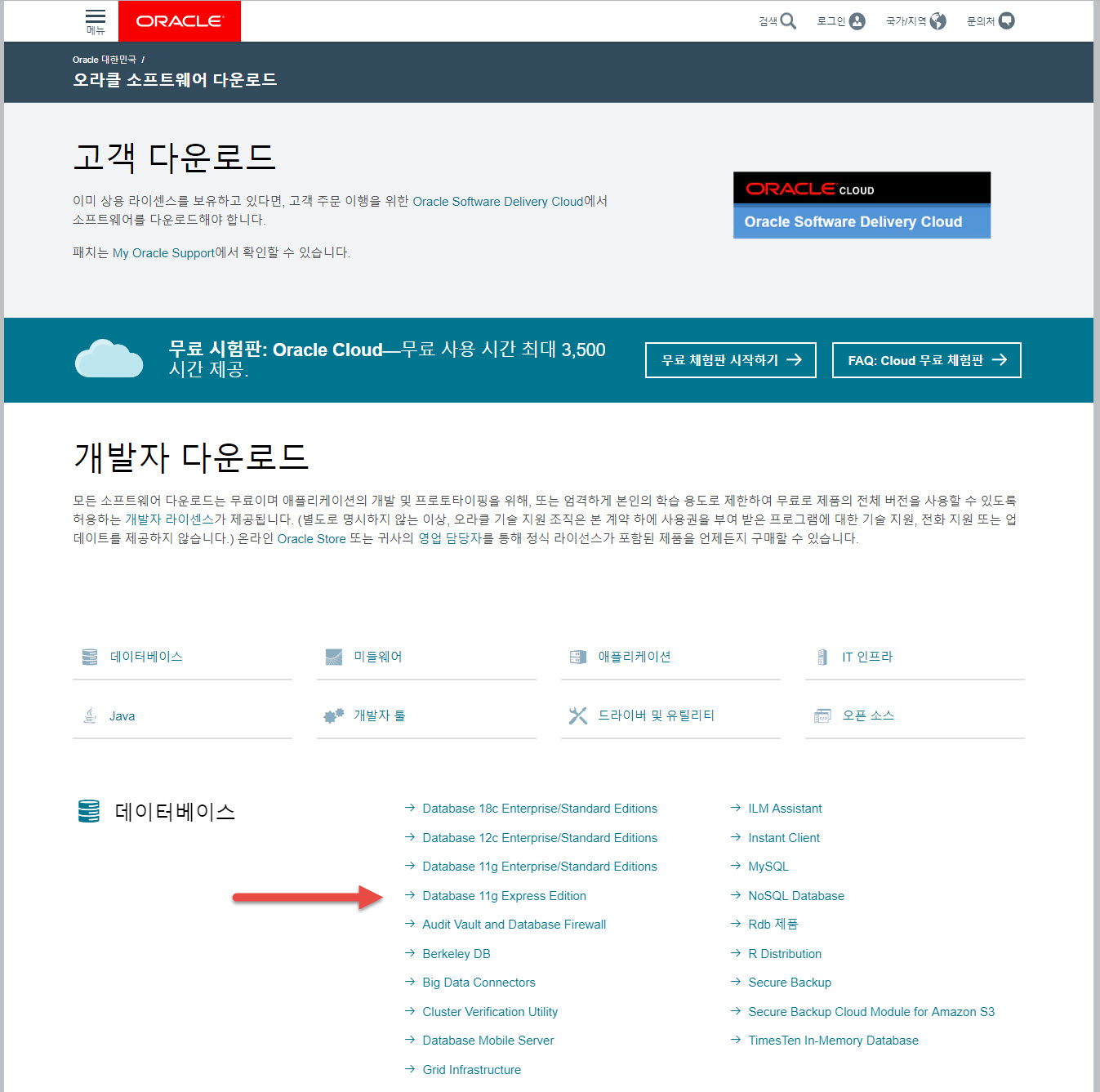
Task: Open the MySQL link
Action: click(x=768, y=867)
